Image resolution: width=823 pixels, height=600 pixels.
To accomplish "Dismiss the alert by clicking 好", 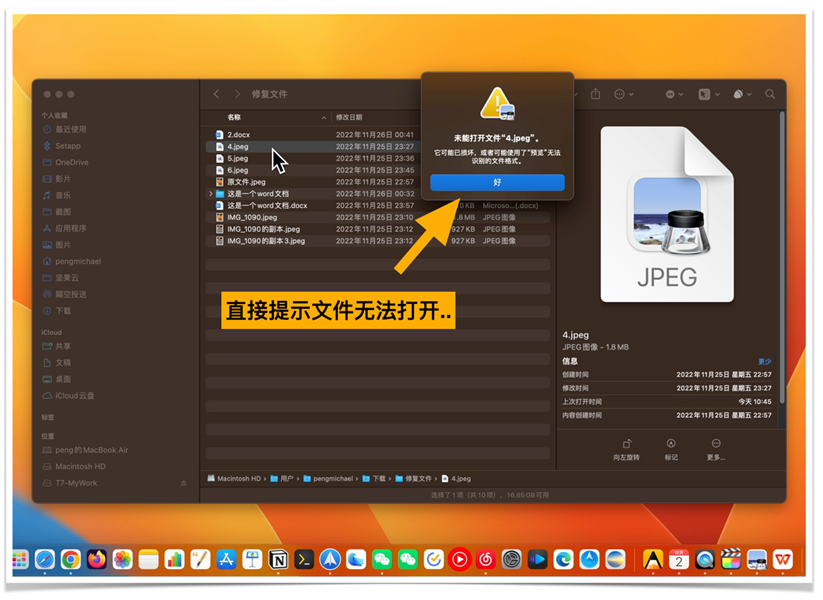I will (497, 183).
